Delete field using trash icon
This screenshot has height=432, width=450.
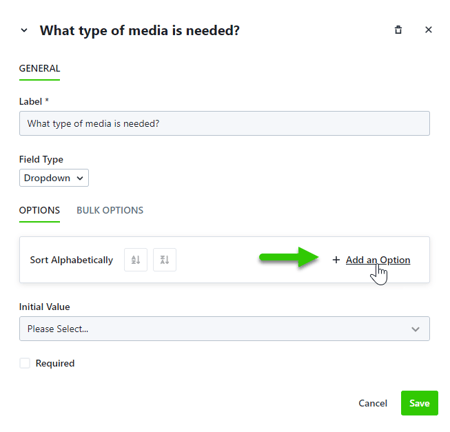pyautogui.click(x=398, y=30)
